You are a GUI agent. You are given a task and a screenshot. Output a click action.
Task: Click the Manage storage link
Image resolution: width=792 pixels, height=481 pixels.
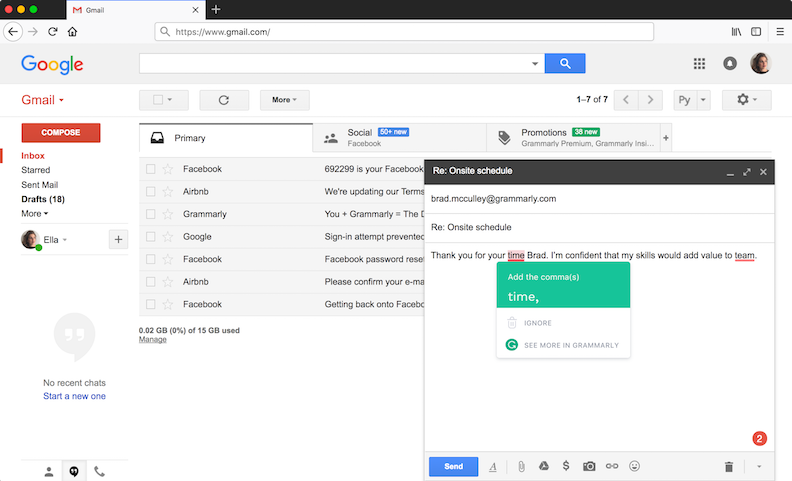point(153,340)
